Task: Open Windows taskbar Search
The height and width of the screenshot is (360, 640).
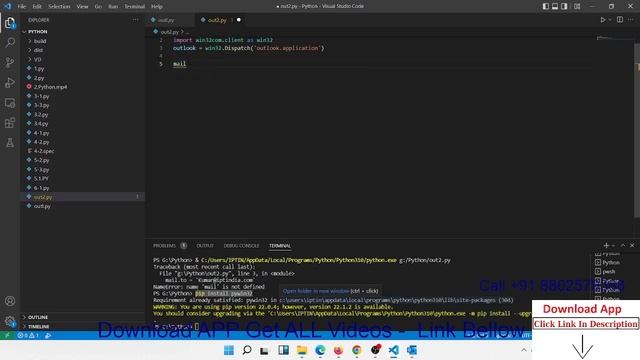Action: [x=247, y=350]
